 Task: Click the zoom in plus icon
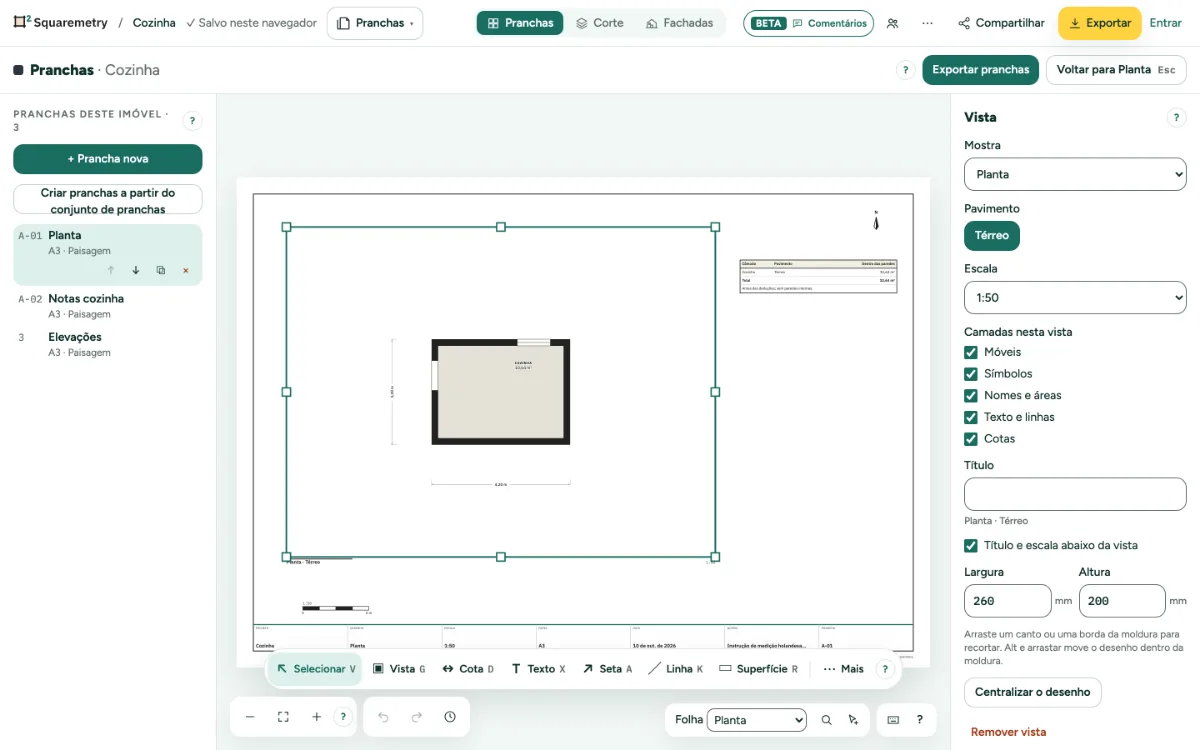(316, 717)
